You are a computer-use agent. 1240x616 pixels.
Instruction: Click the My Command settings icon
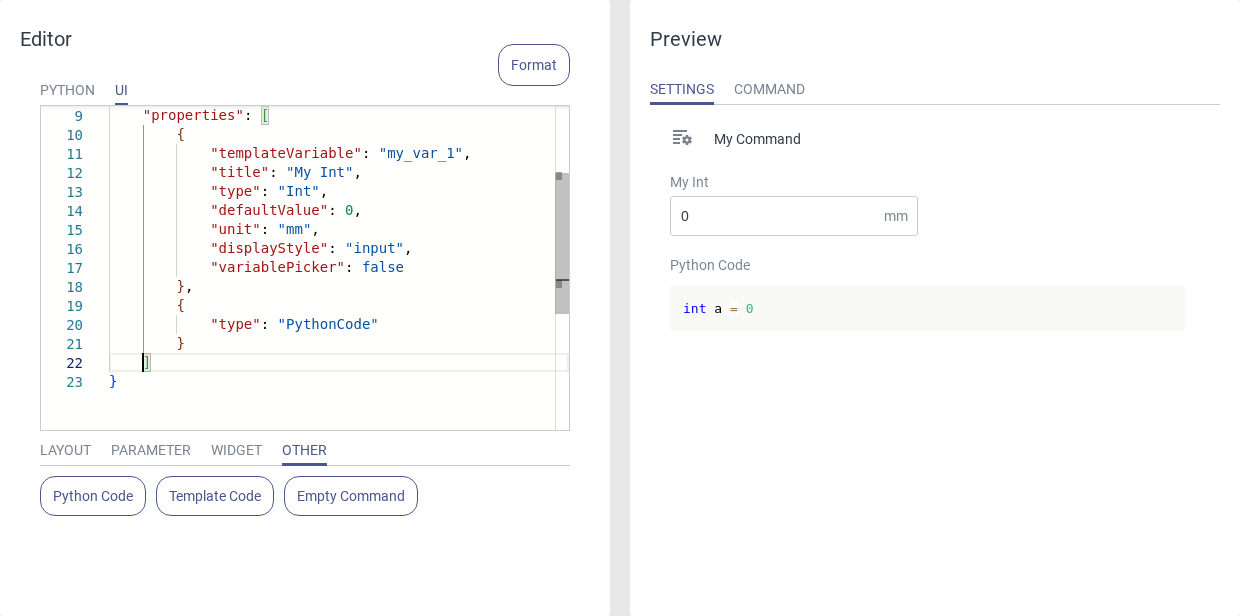682,138
